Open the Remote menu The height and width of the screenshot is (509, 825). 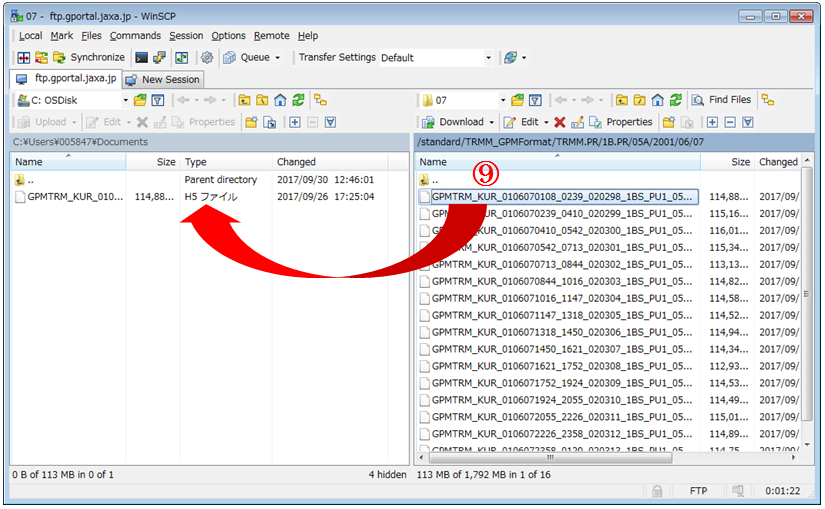coord(271,36)
